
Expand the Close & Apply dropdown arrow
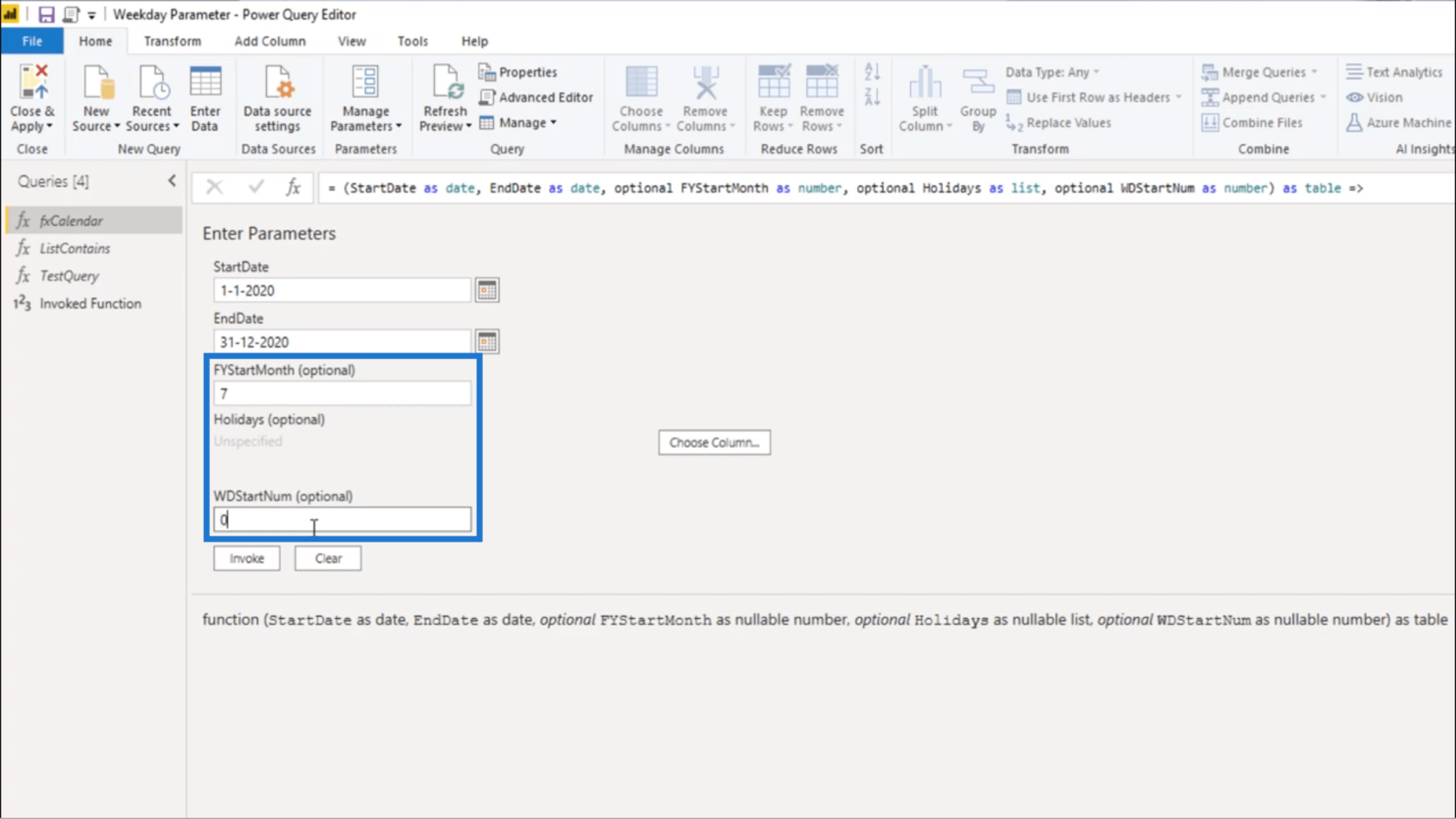coord(49,127)
